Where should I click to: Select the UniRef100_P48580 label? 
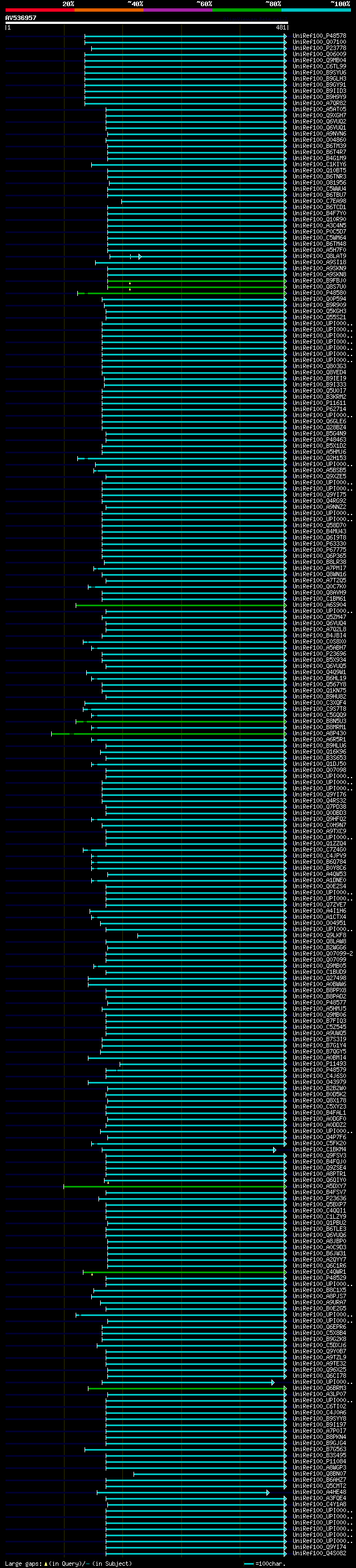pos(319,293)
